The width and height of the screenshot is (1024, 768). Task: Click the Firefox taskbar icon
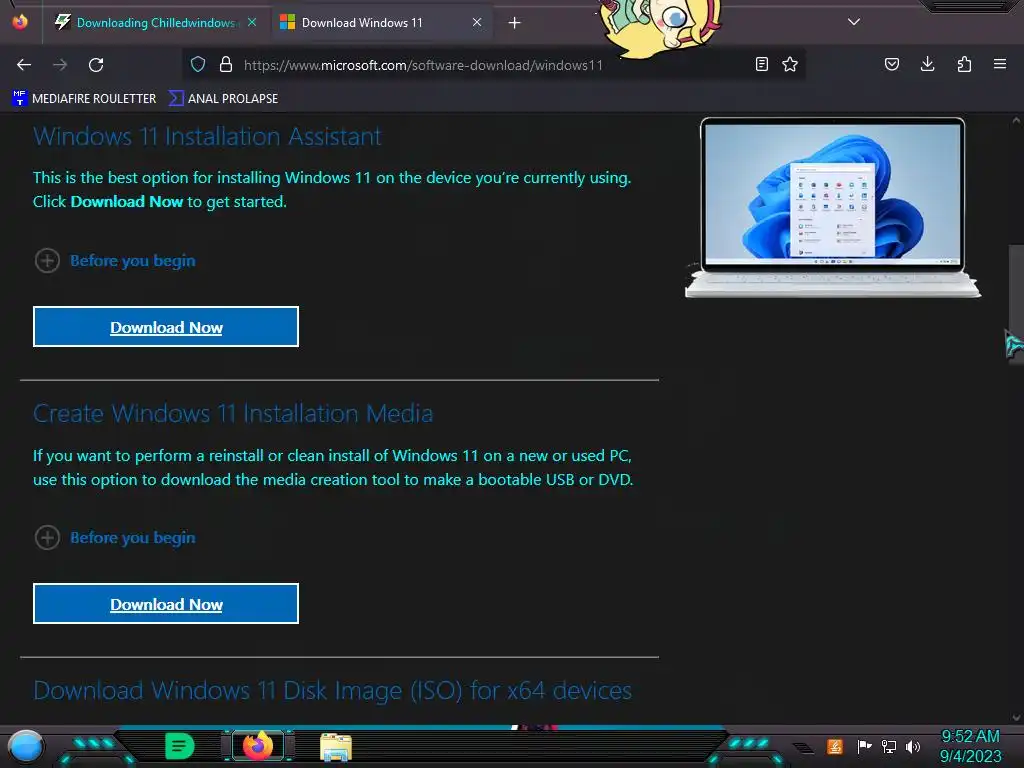point(258,745)
